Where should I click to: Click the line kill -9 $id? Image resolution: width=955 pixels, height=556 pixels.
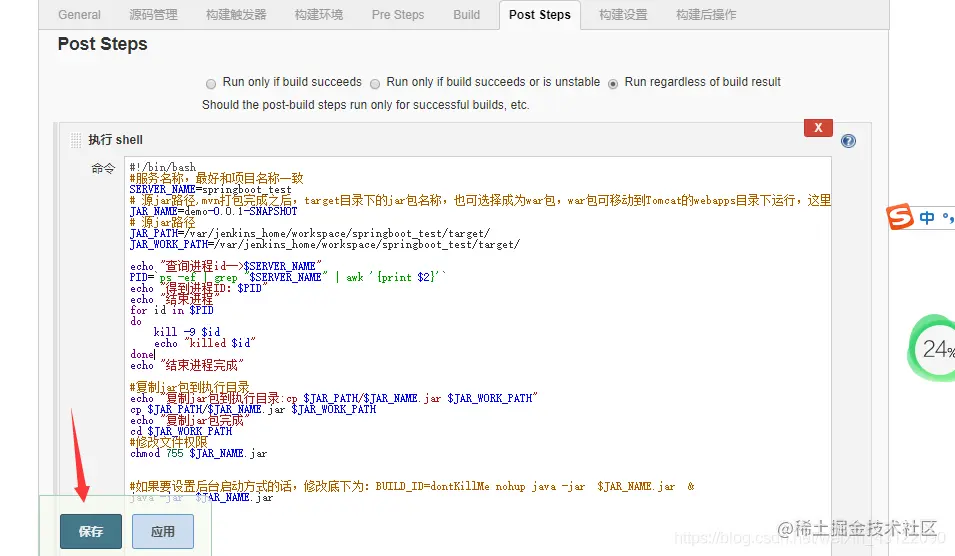186,332
